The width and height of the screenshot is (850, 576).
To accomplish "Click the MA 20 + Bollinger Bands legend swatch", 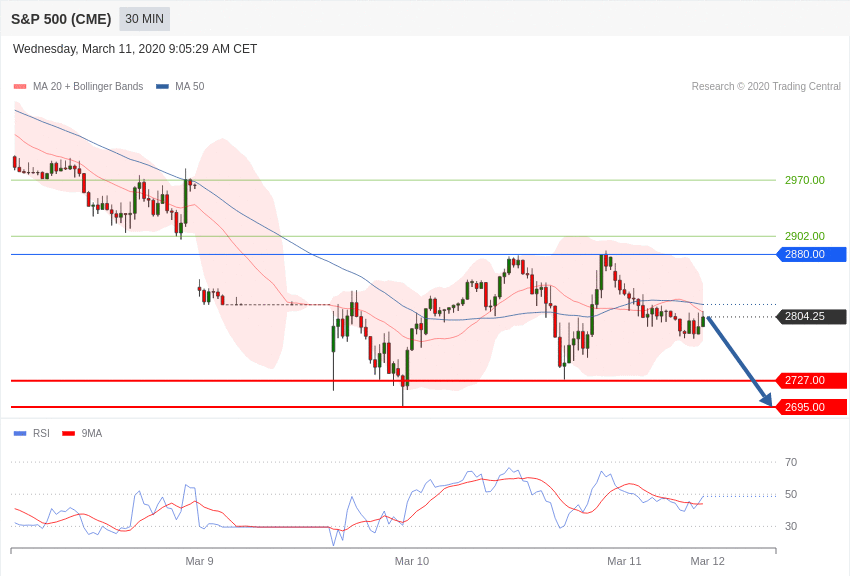I will coord(20,86).
